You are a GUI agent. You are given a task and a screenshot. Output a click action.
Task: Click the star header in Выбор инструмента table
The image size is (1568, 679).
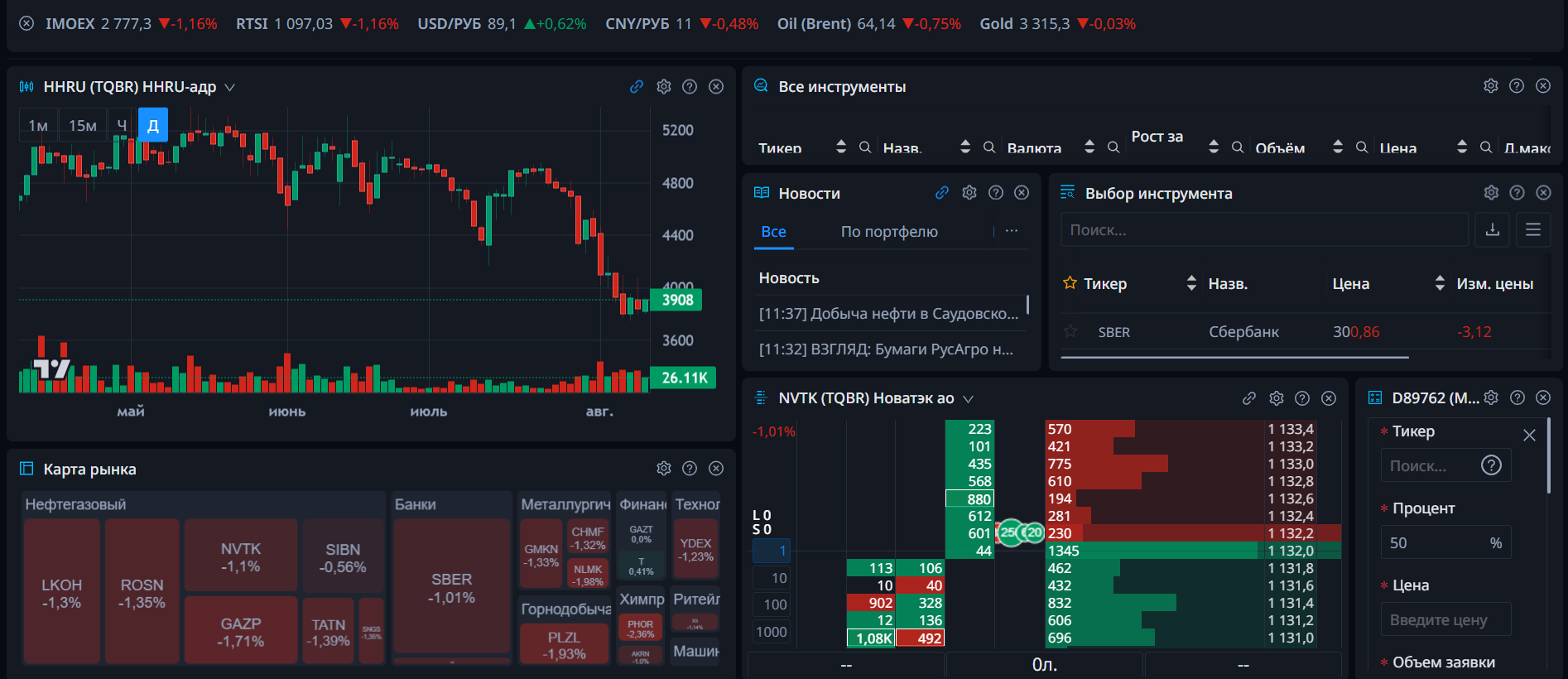[x=1070, y=283]
